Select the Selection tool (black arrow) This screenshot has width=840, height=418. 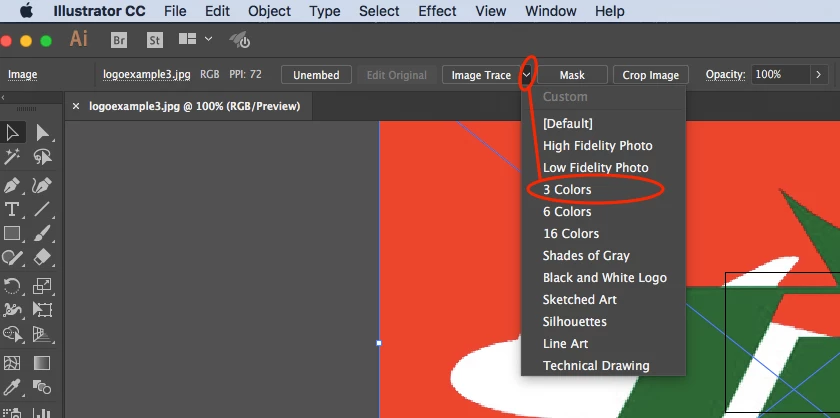point(12,132)
